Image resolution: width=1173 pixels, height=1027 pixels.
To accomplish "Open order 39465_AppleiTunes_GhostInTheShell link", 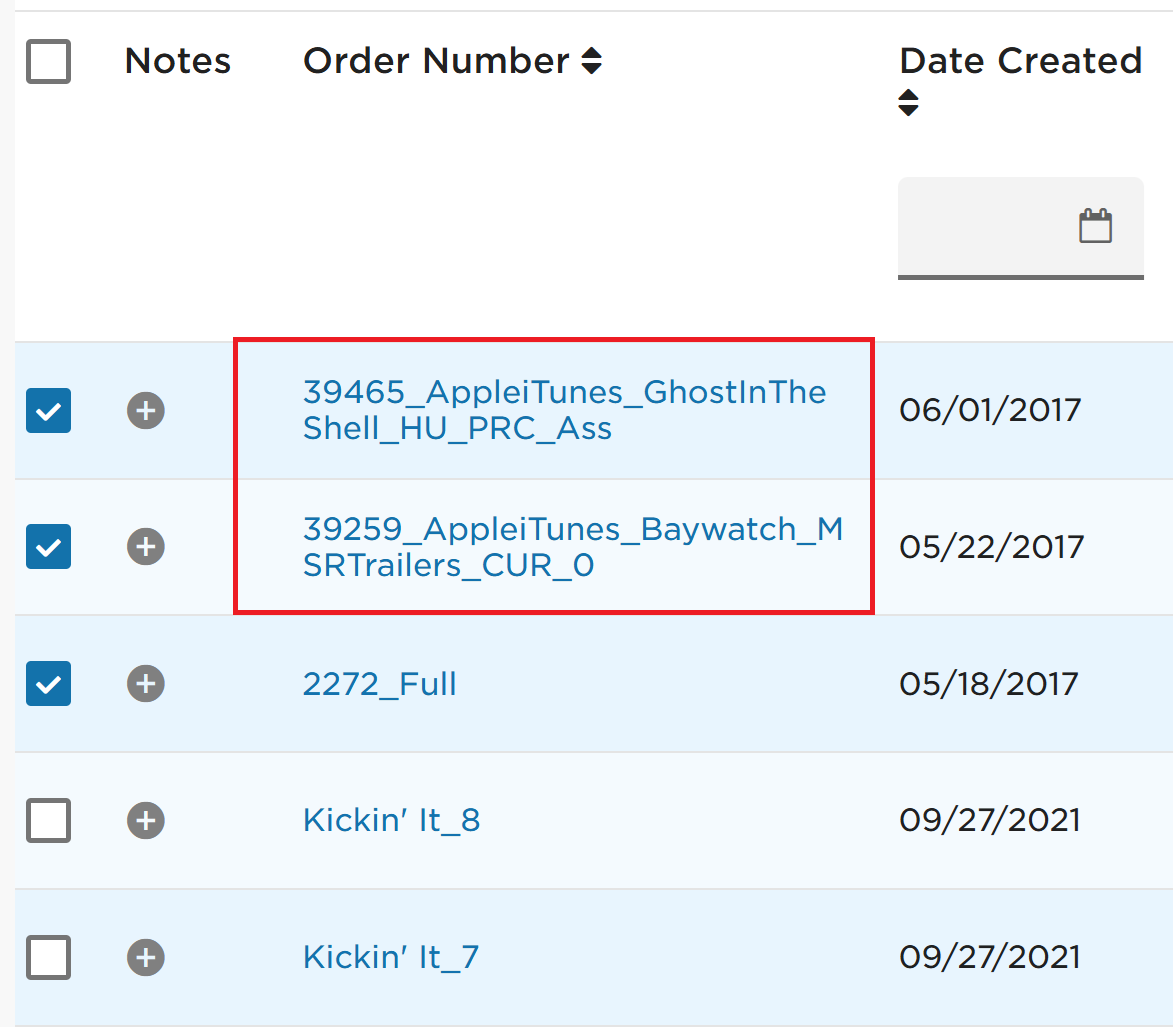I will click(565, 410).
